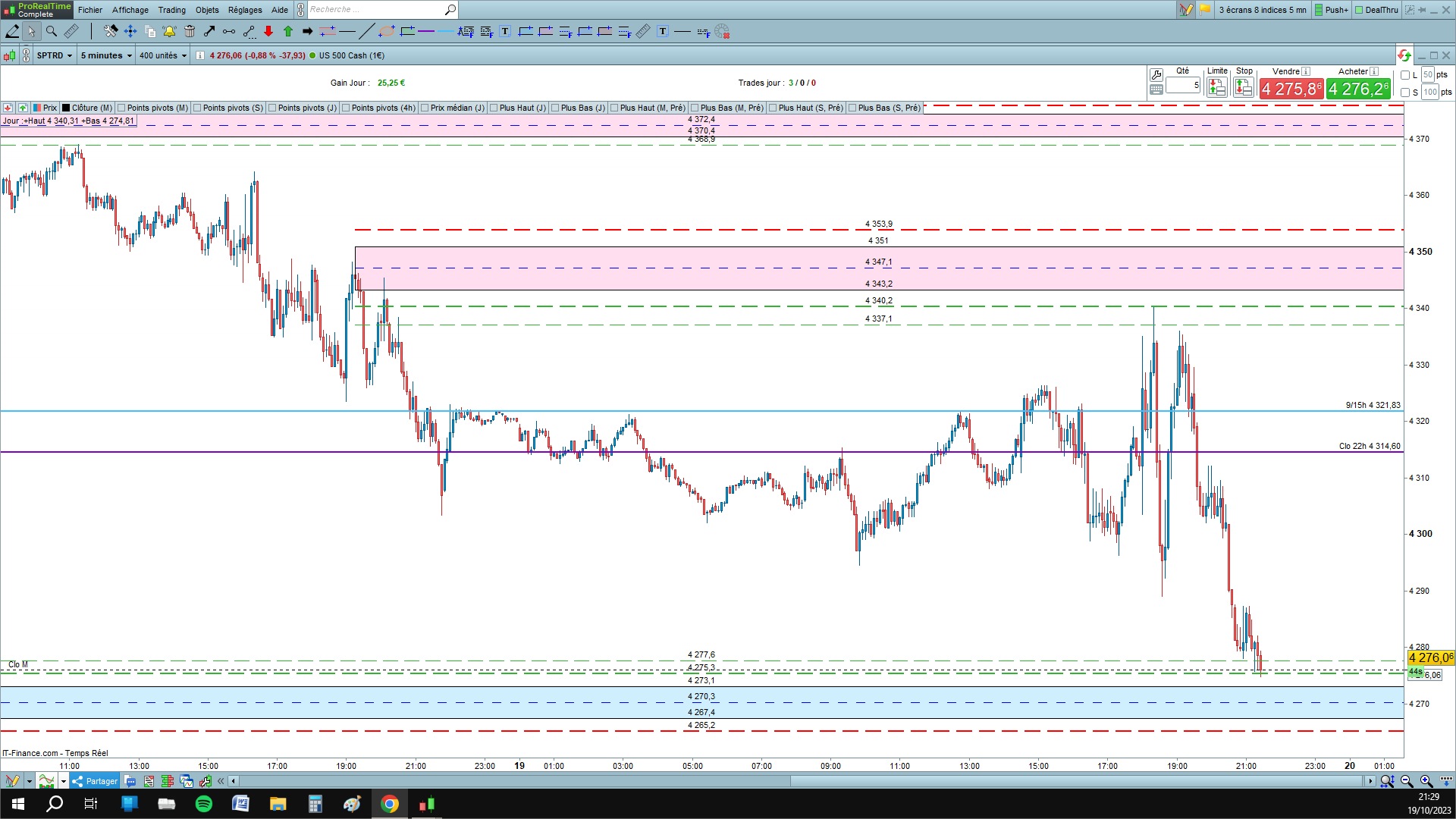Select the green up arrow tool
Screen dimensions: 1456x819
click(x=288, y=31)
